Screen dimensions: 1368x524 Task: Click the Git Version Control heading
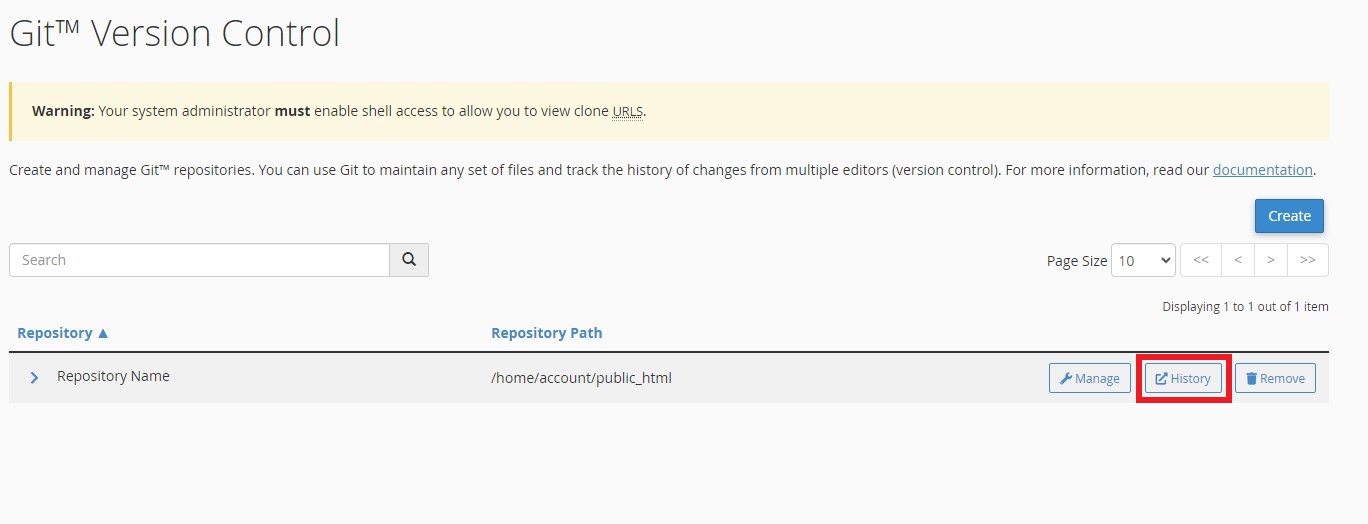pyautogui.click(x=175, y=33)
